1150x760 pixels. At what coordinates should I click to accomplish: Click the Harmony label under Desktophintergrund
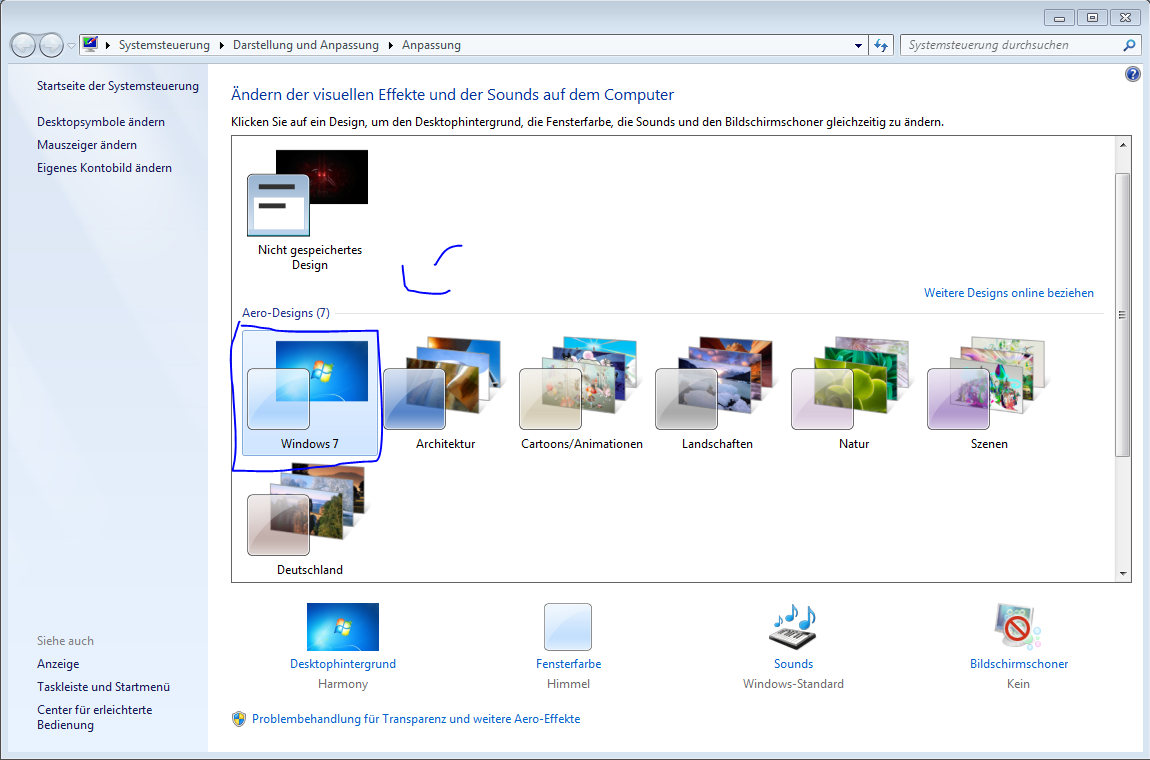pos(343,684)
